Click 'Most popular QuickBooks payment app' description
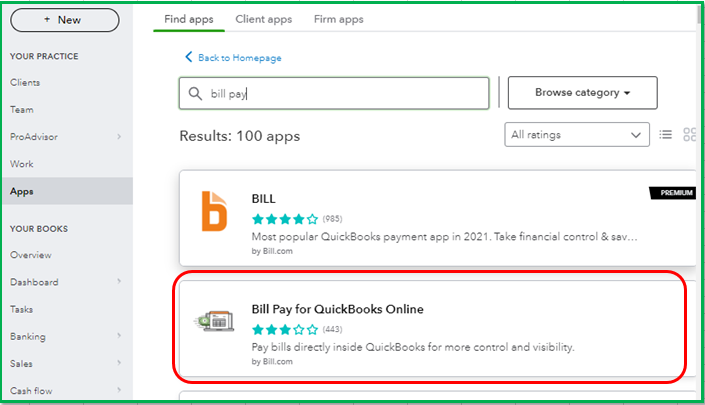This screenshot has height=405, width=705. tap(444, 236)
